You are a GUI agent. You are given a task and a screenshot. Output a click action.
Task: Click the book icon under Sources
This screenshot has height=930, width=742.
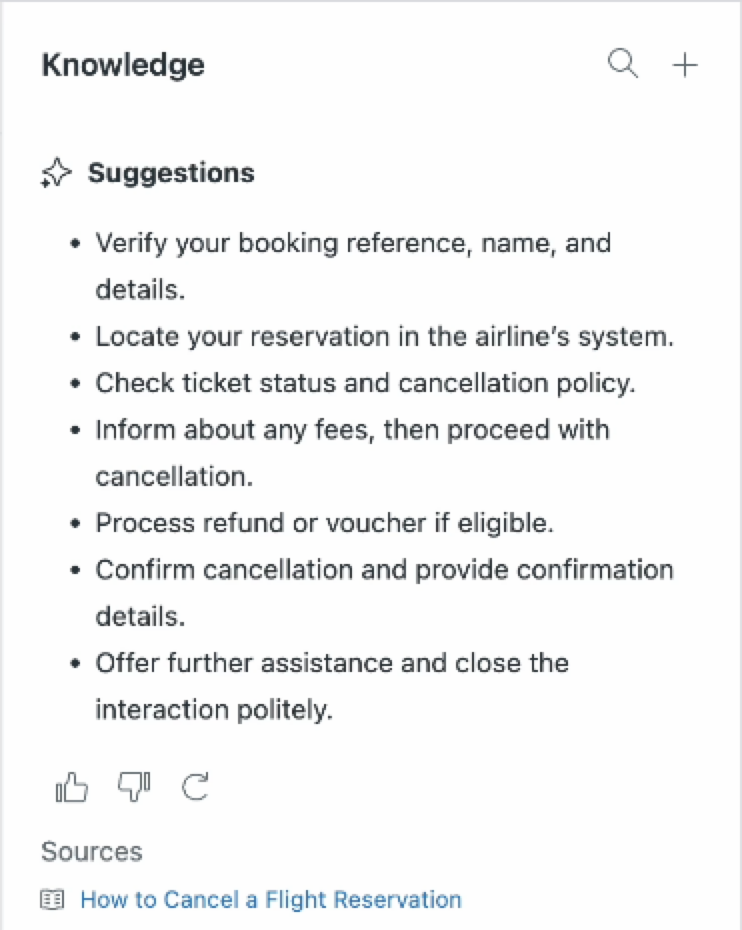52,900
